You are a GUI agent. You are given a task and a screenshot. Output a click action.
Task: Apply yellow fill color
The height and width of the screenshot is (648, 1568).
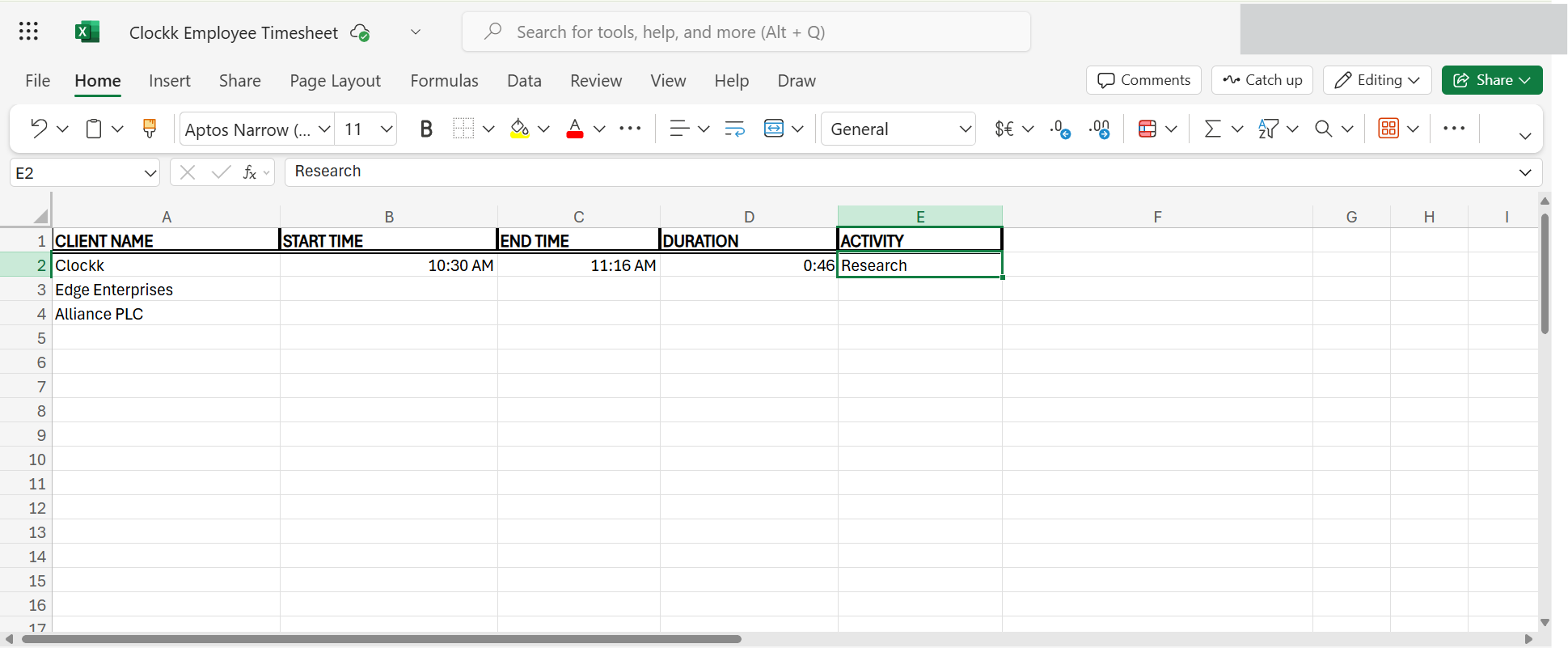tap(520, 129)
